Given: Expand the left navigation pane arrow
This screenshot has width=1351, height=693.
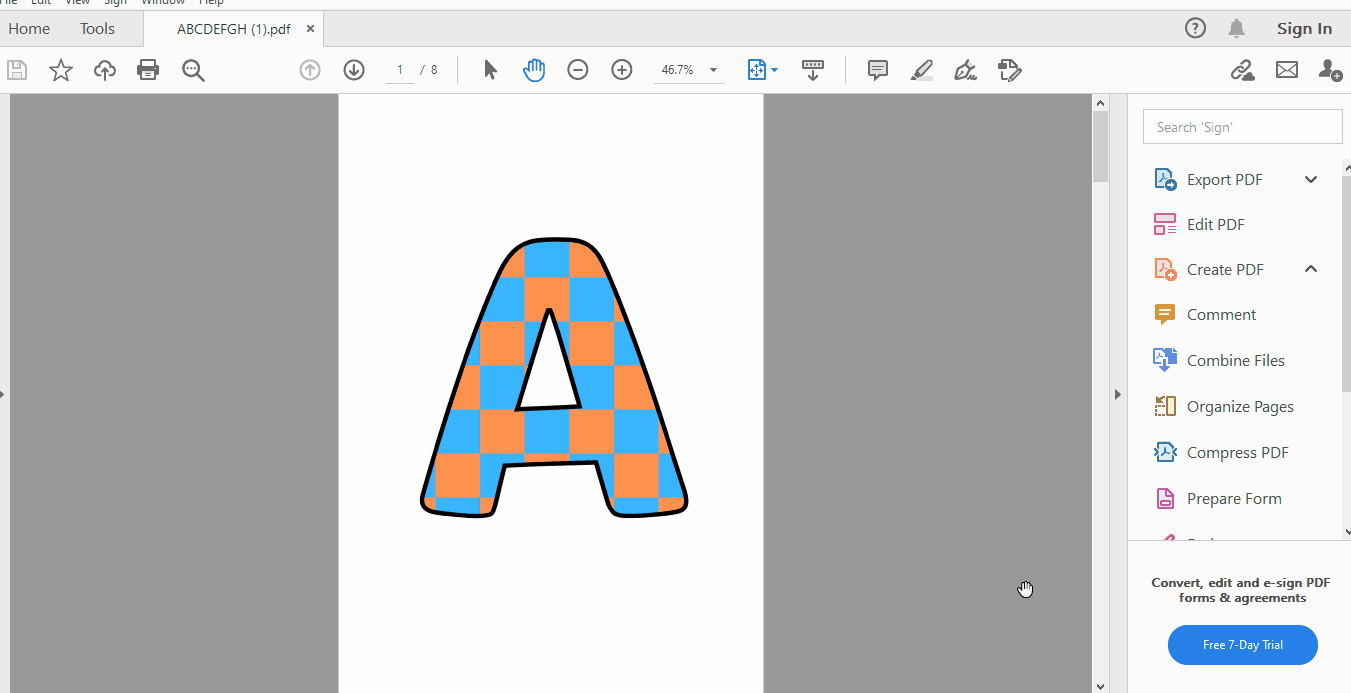Looking at the screenshot, I should point(3,394).
